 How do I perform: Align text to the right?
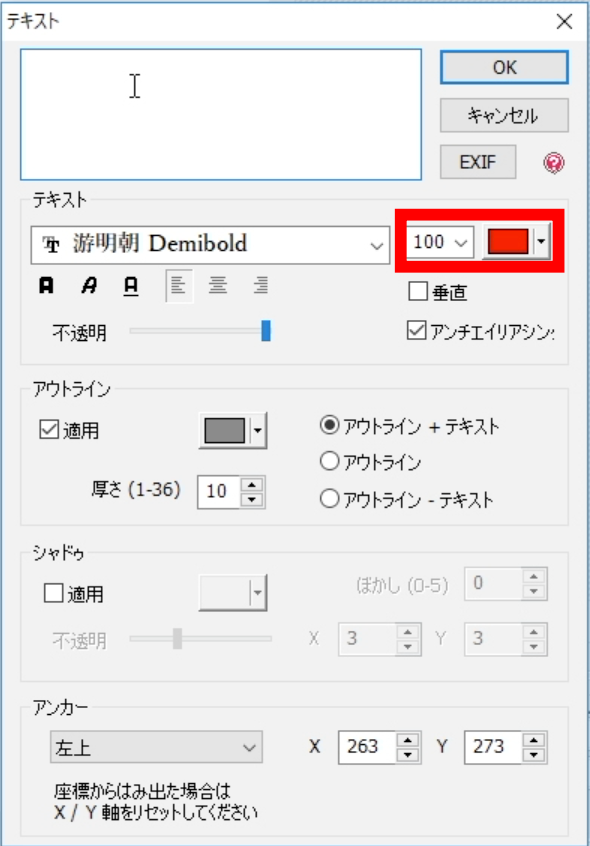coord(261,285)
